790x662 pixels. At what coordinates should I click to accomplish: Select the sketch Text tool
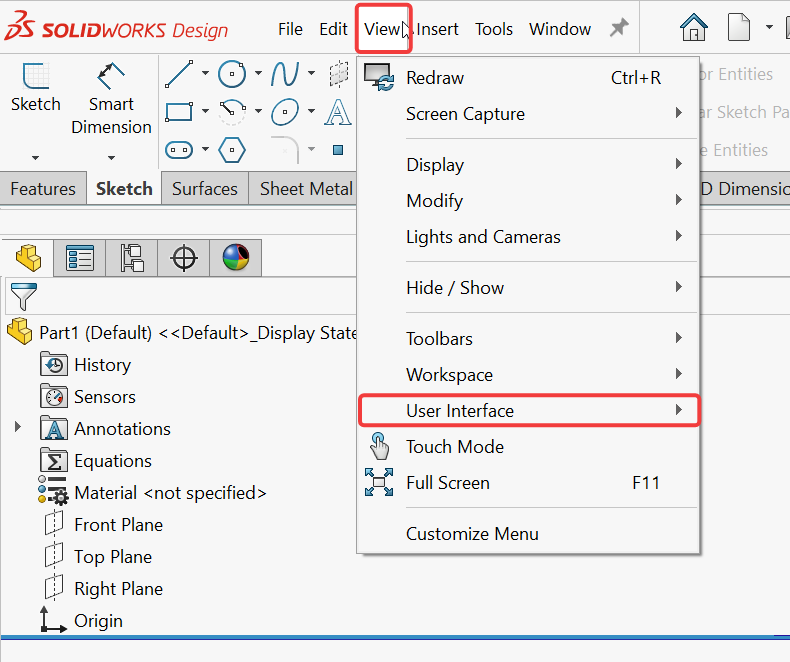[338, 112]
